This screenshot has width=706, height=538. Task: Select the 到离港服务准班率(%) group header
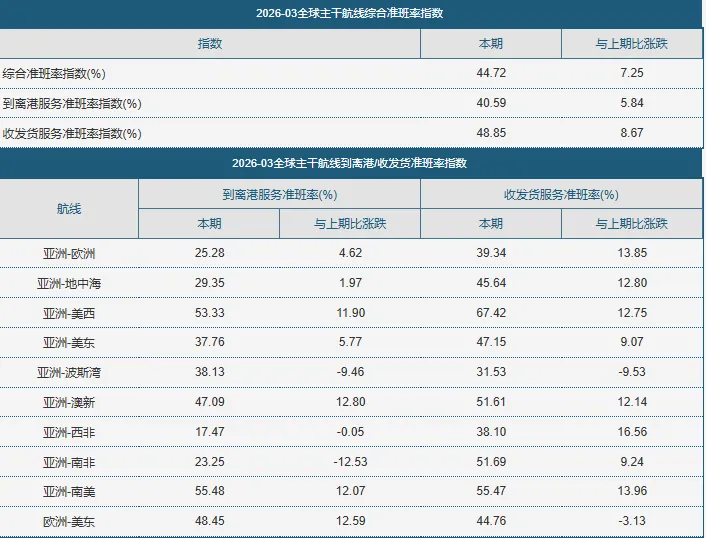(x=280, y=194)
